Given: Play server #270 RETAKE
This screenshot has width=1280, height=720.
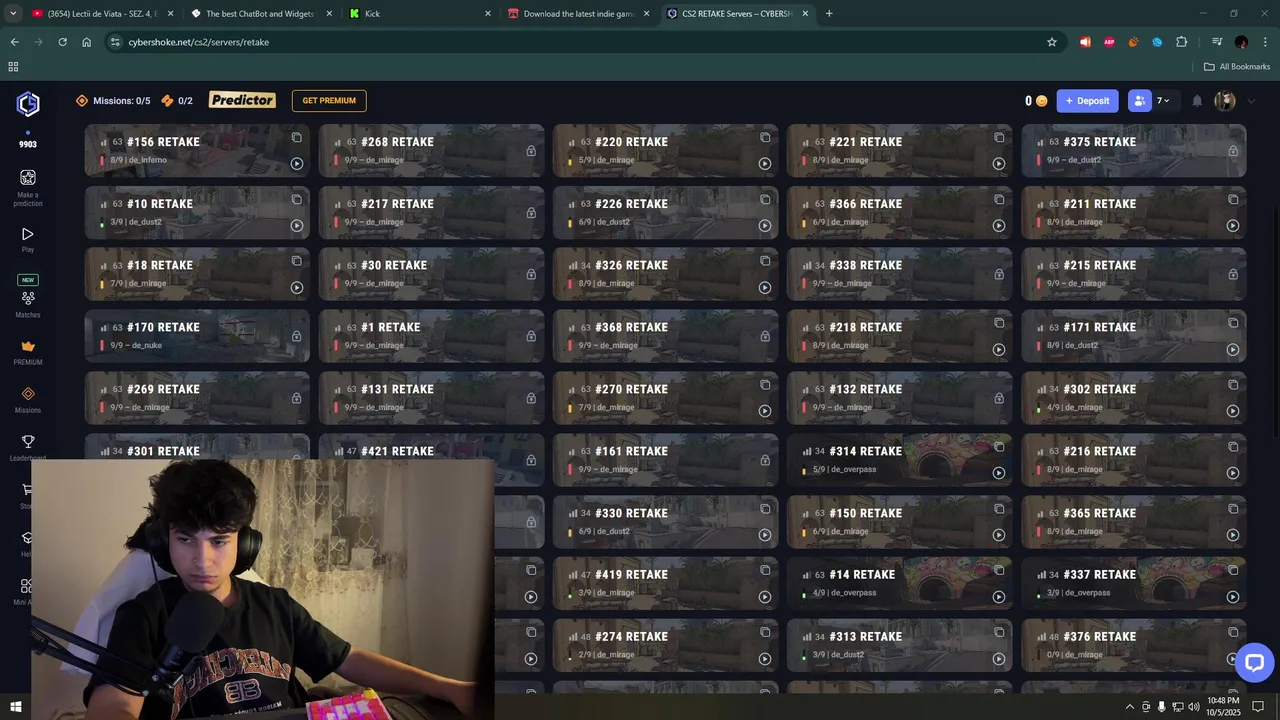Looking at the screenshot, I should (765, 411).
